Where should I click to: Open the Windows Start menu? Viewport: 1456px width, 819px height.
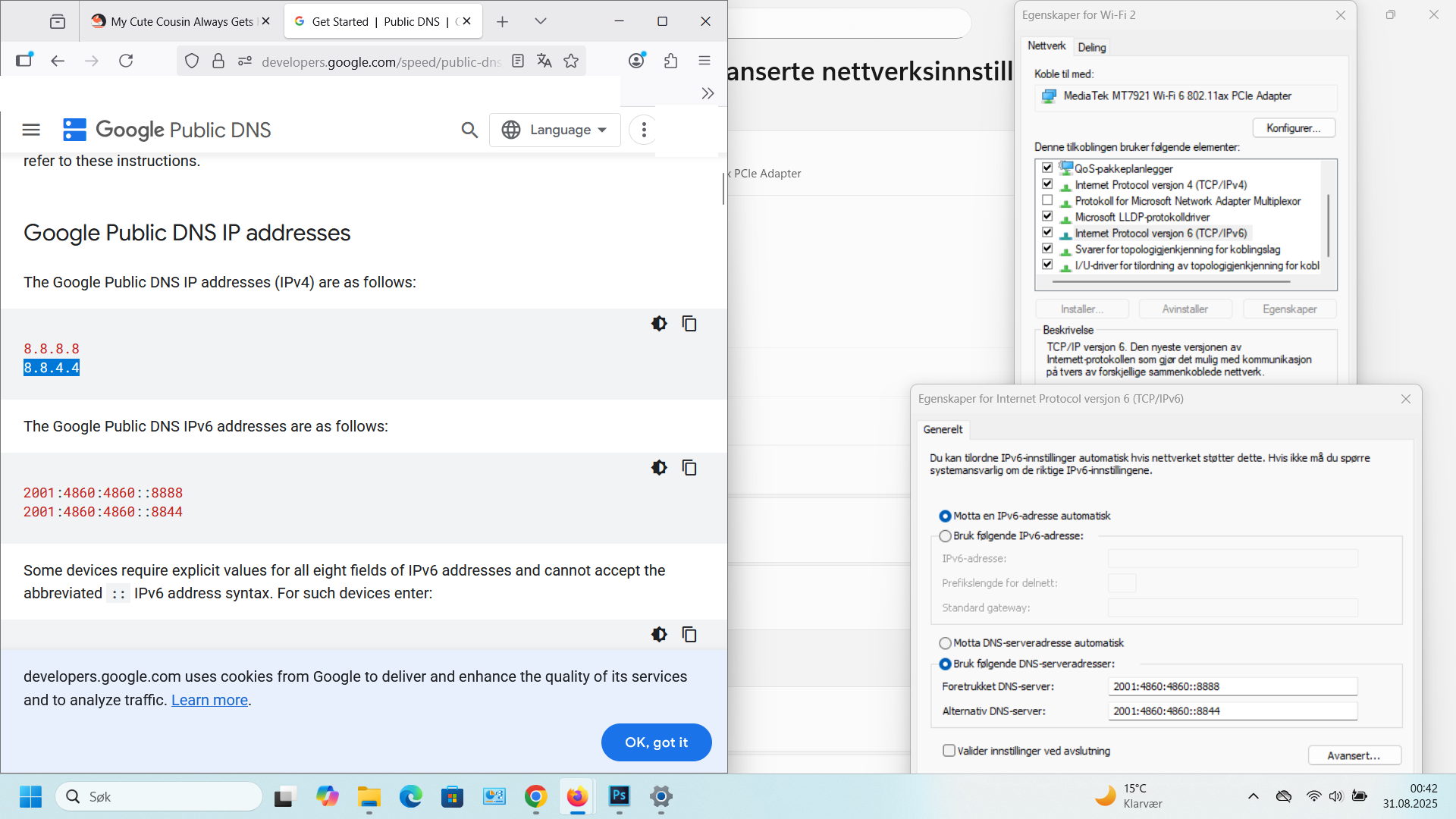click(x=30, y=796)
